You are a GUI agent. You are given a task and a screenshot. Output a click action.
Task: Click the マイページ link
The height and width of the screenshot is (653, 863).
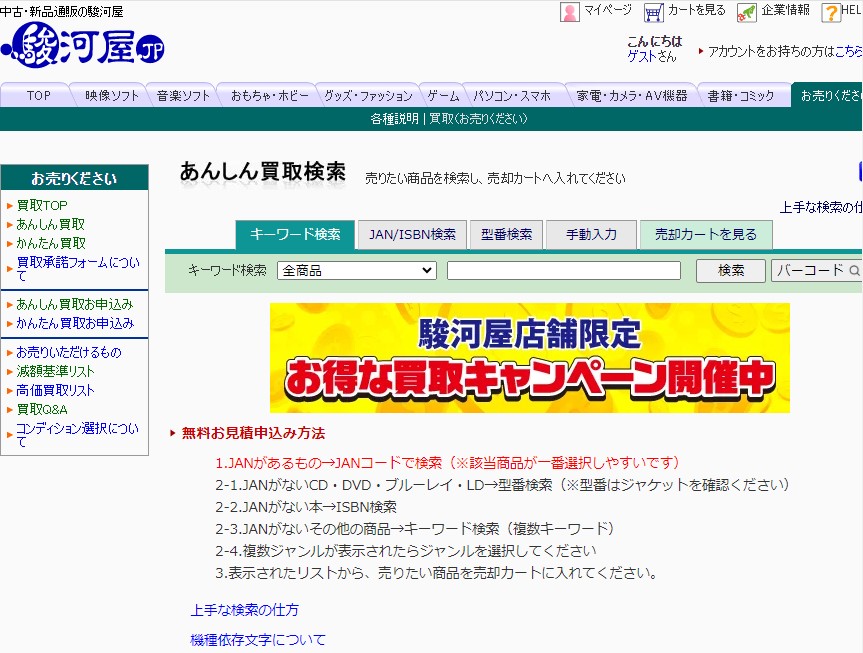pyautogui.click(x=608, y=10)
